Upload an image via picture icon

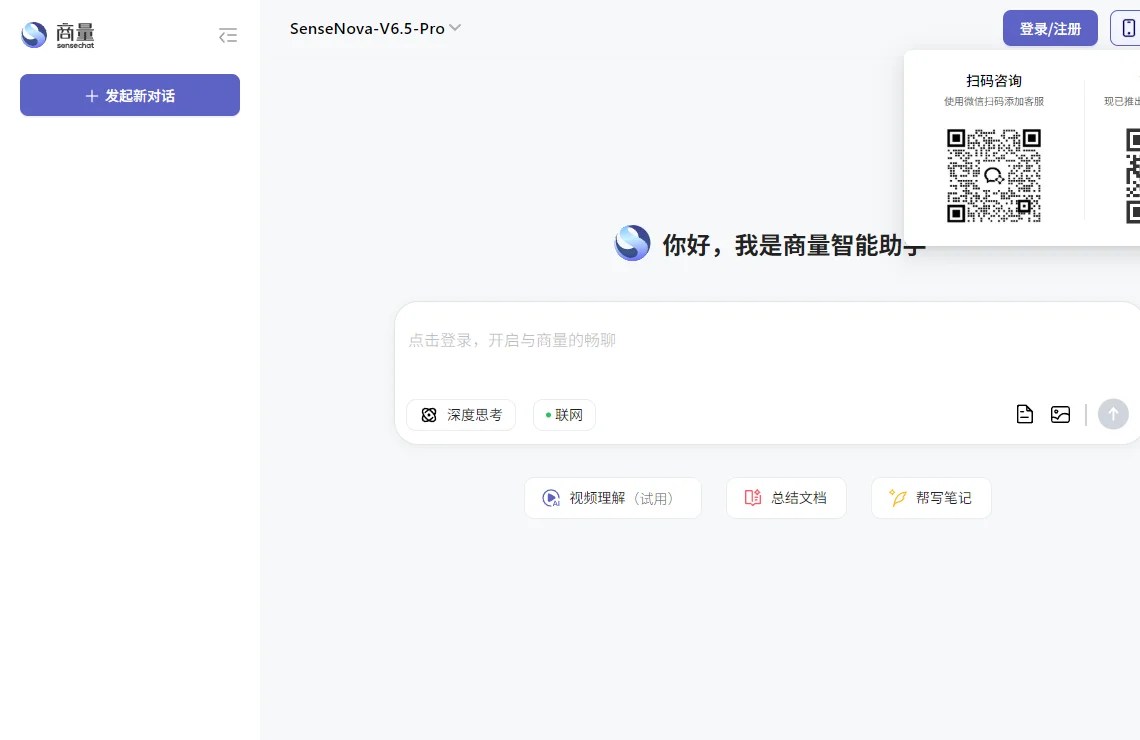click(x=1061, y=414)
